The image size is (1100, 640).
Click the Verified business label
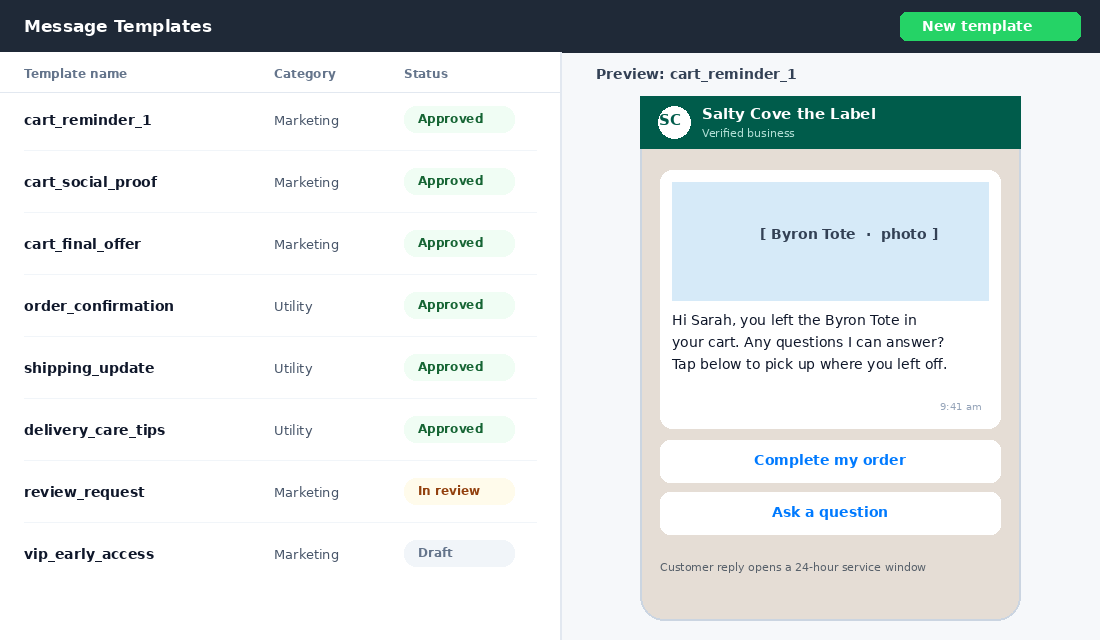748,133
